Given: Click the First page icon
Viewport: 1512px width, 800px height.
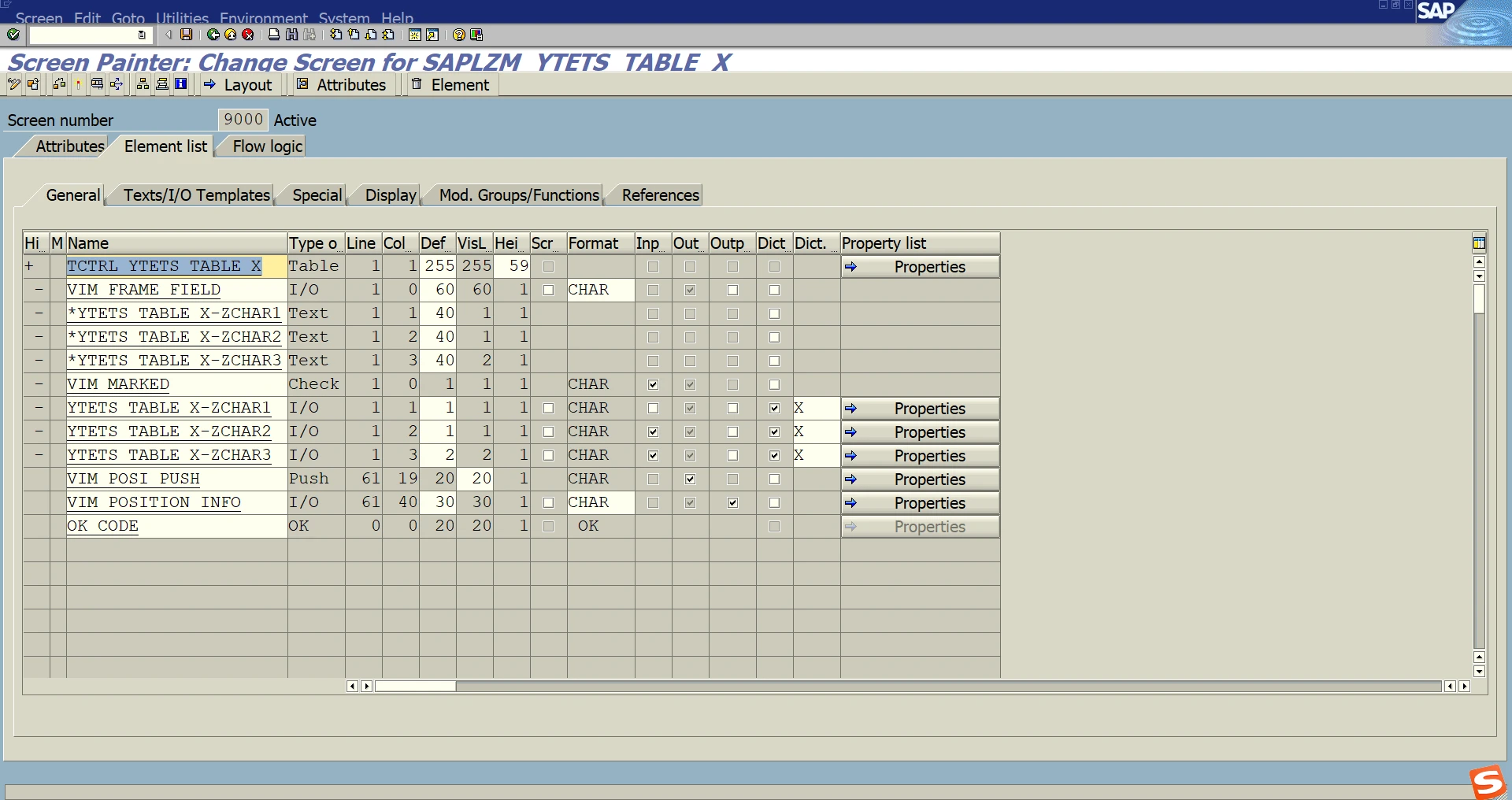Looking at the screenshot, I should tap(336, 35).
